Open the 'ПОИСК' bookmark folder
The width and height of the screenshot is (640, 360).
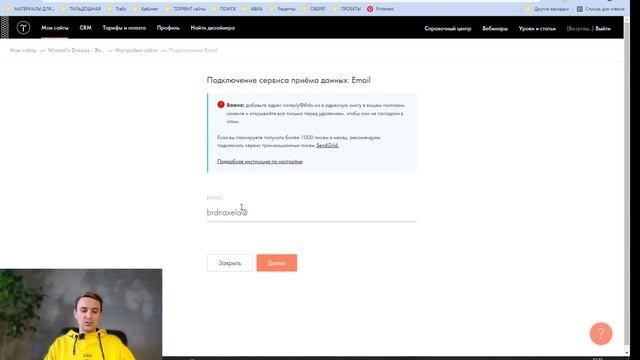(224, 9)
